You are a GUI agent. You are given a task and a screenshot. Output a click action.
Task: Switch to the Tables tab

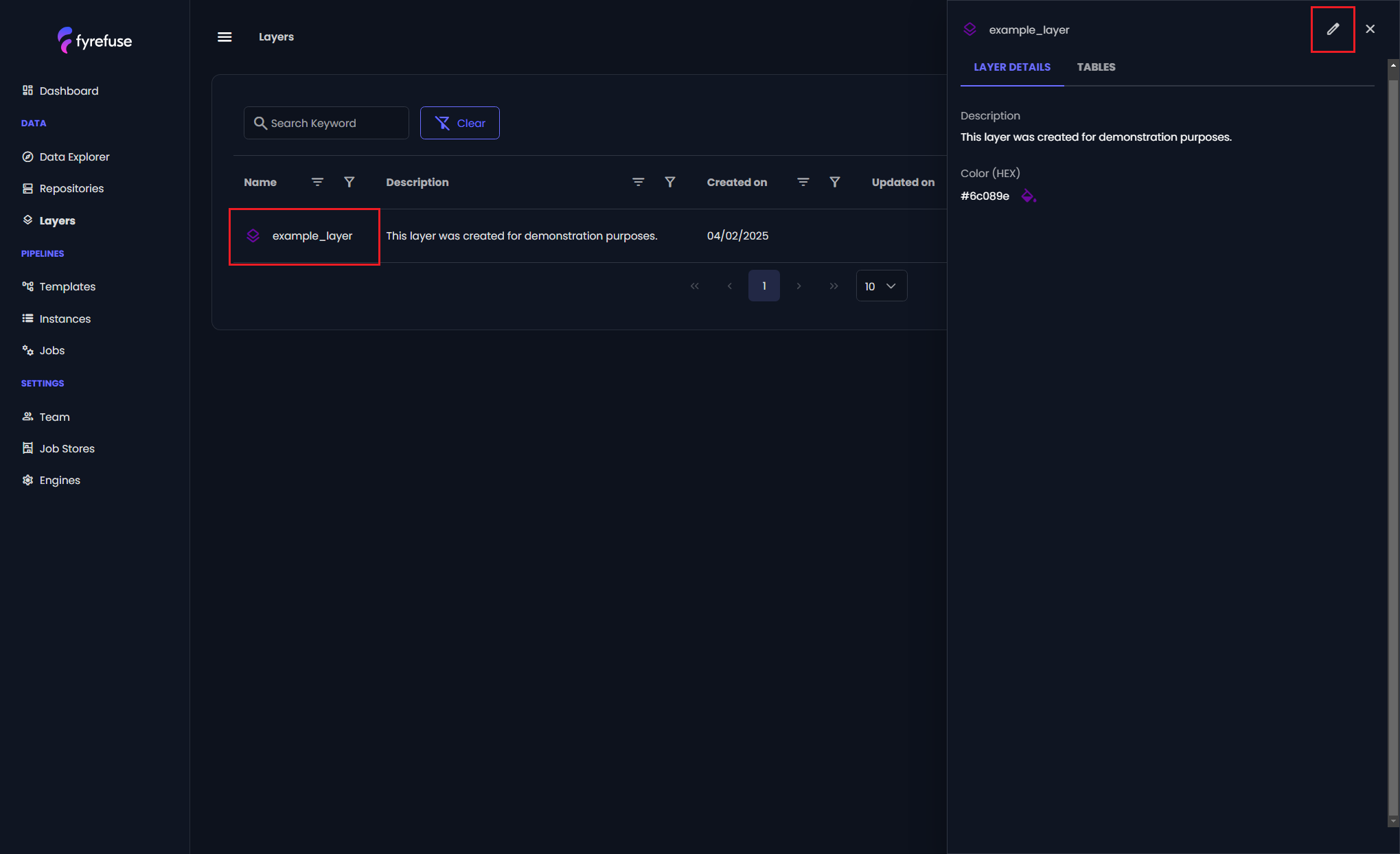(1096, 67)
